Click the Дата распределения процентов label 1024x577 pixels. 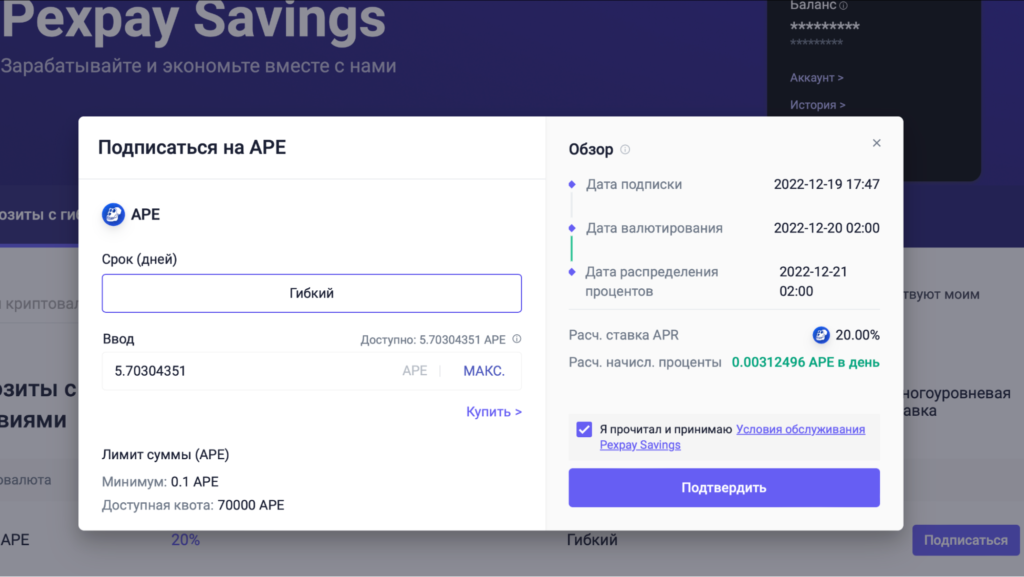click(x=651, y=281)
